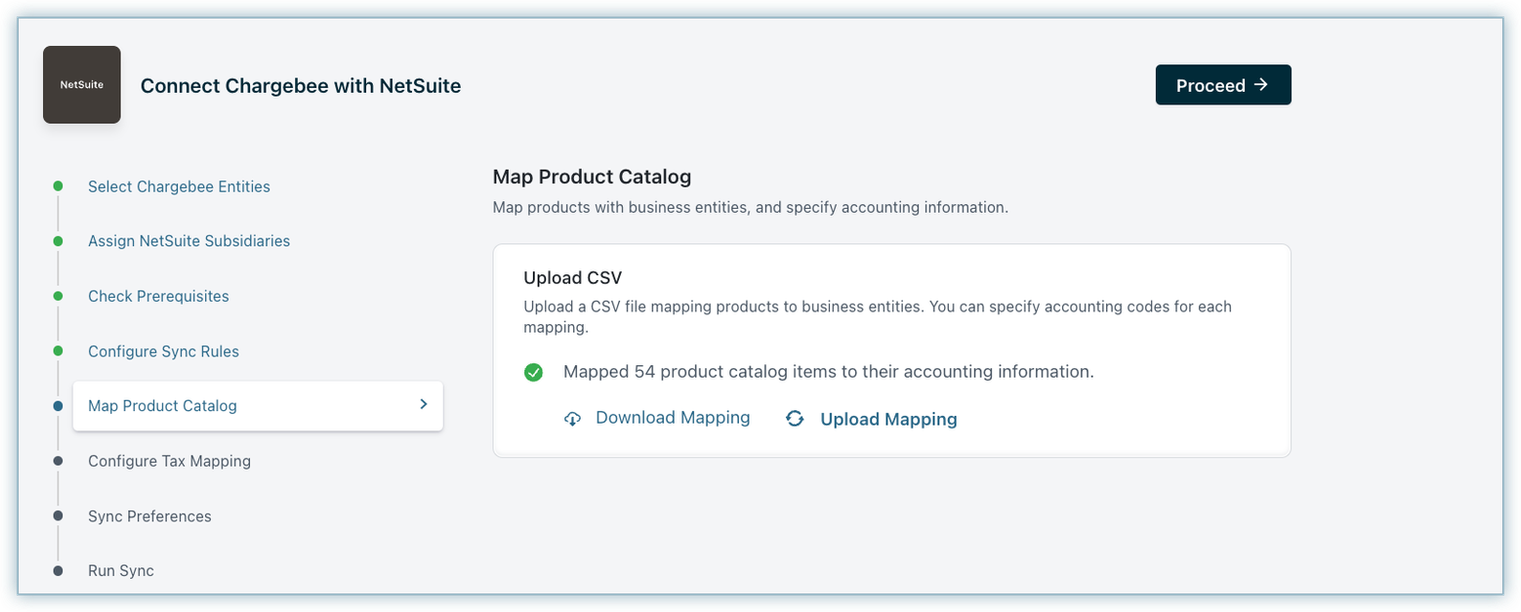Open the Run Sync step

(x=121, y=571)
